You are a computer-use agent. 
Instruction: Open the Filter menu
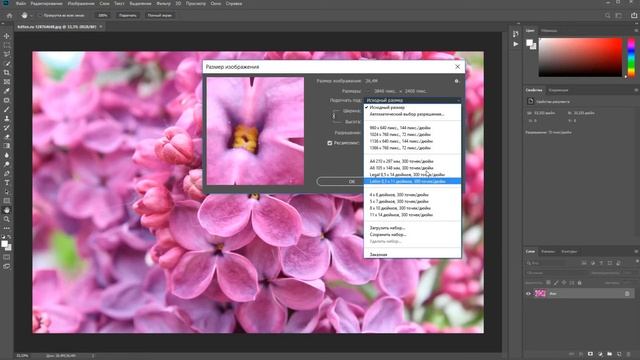[x=164, y=4]
